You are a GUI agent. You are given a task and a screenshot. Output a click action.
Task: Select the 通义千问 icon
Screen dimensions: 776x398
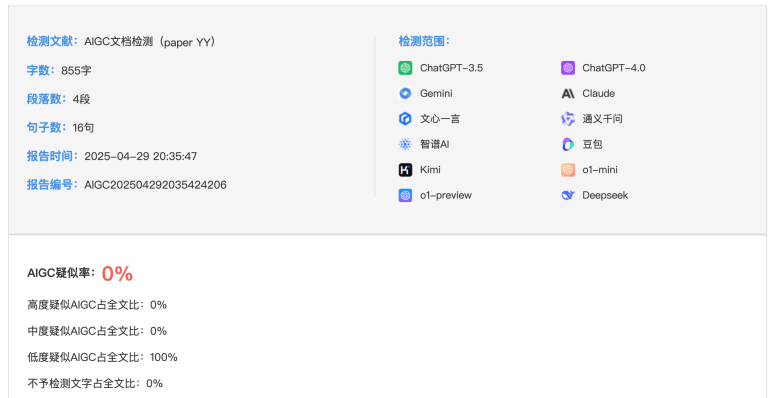(x=568, y=119)
